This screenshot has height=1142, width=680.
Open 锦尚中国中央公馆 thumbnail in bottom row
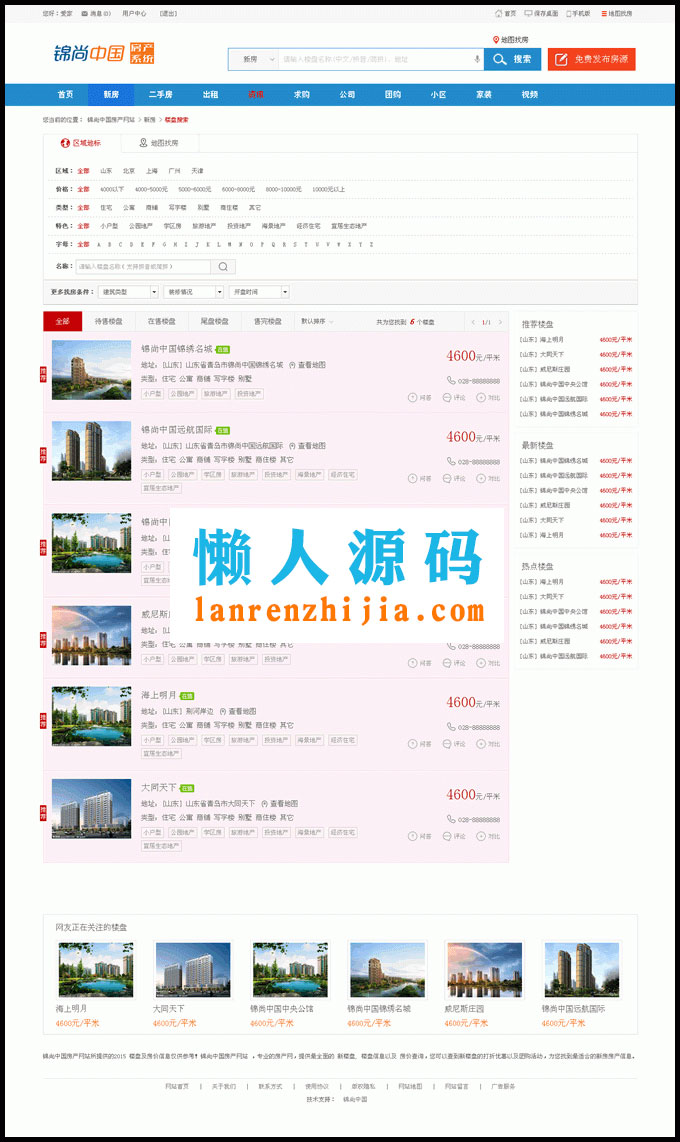coord(290,969)
